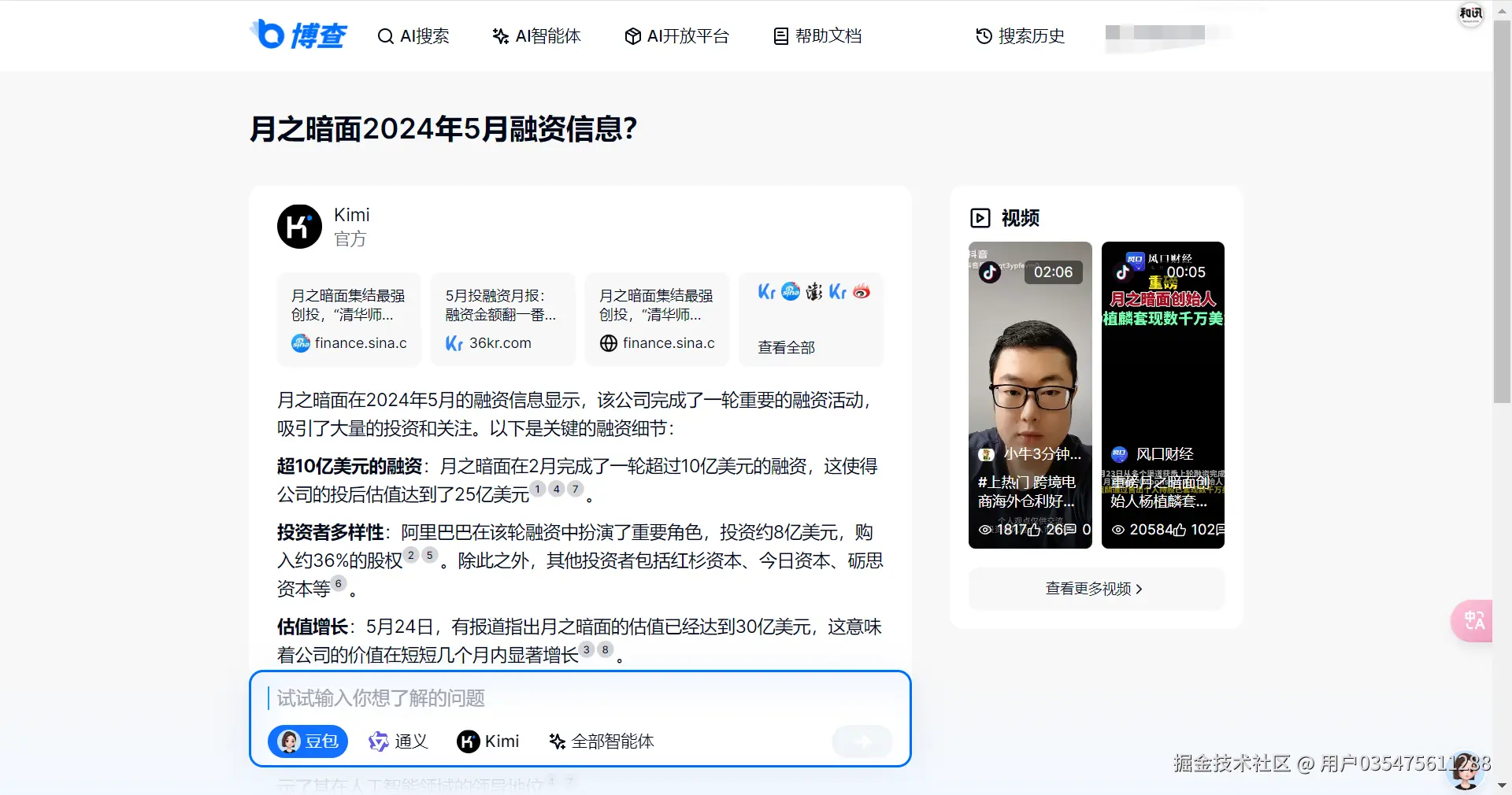Select the 豆包 agent chip
The height and width of the screenshot is (795, 1512).
(x=308, y=741)
